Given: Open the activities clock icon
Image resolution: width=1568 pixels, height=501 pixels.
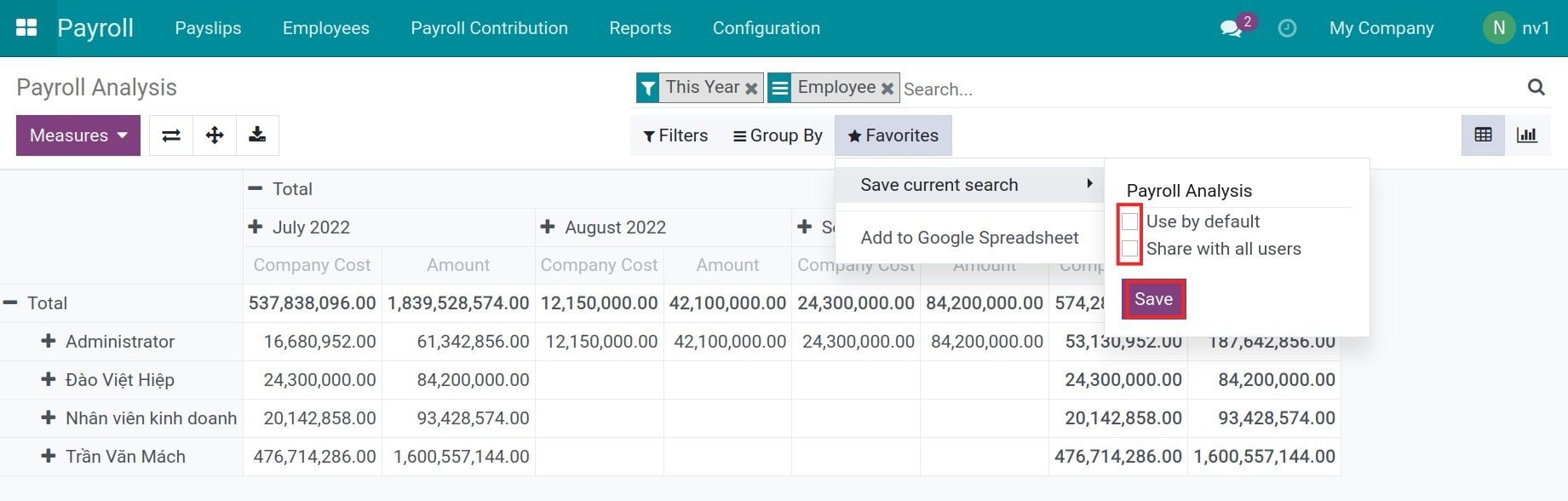Looking at the screenshot, I should coord(1287,29).
